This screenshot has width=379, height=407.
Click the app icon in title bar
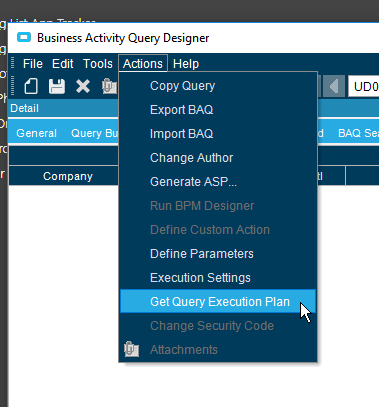24,37
